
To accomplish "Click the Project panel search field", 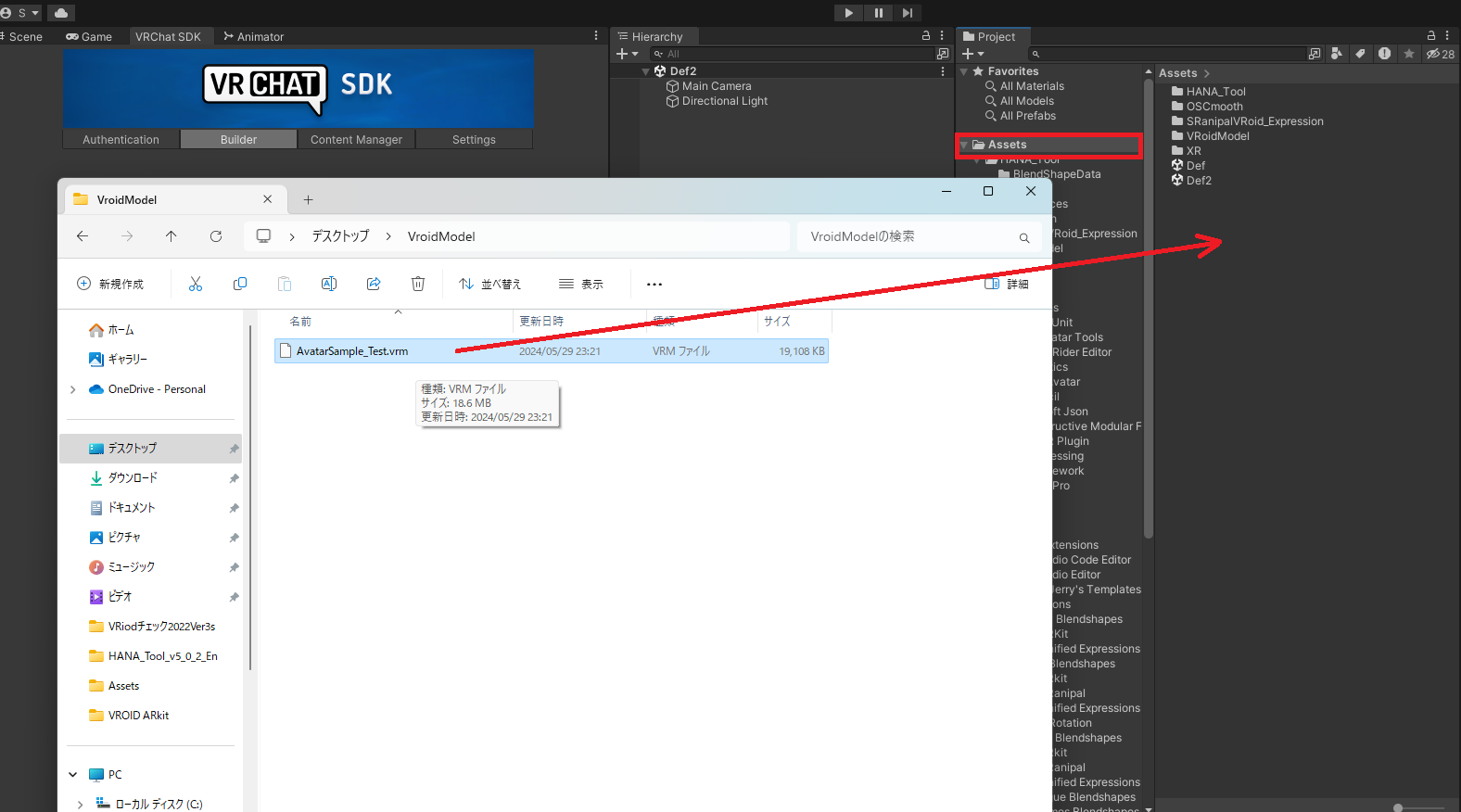I will (x=1166, y=54).
